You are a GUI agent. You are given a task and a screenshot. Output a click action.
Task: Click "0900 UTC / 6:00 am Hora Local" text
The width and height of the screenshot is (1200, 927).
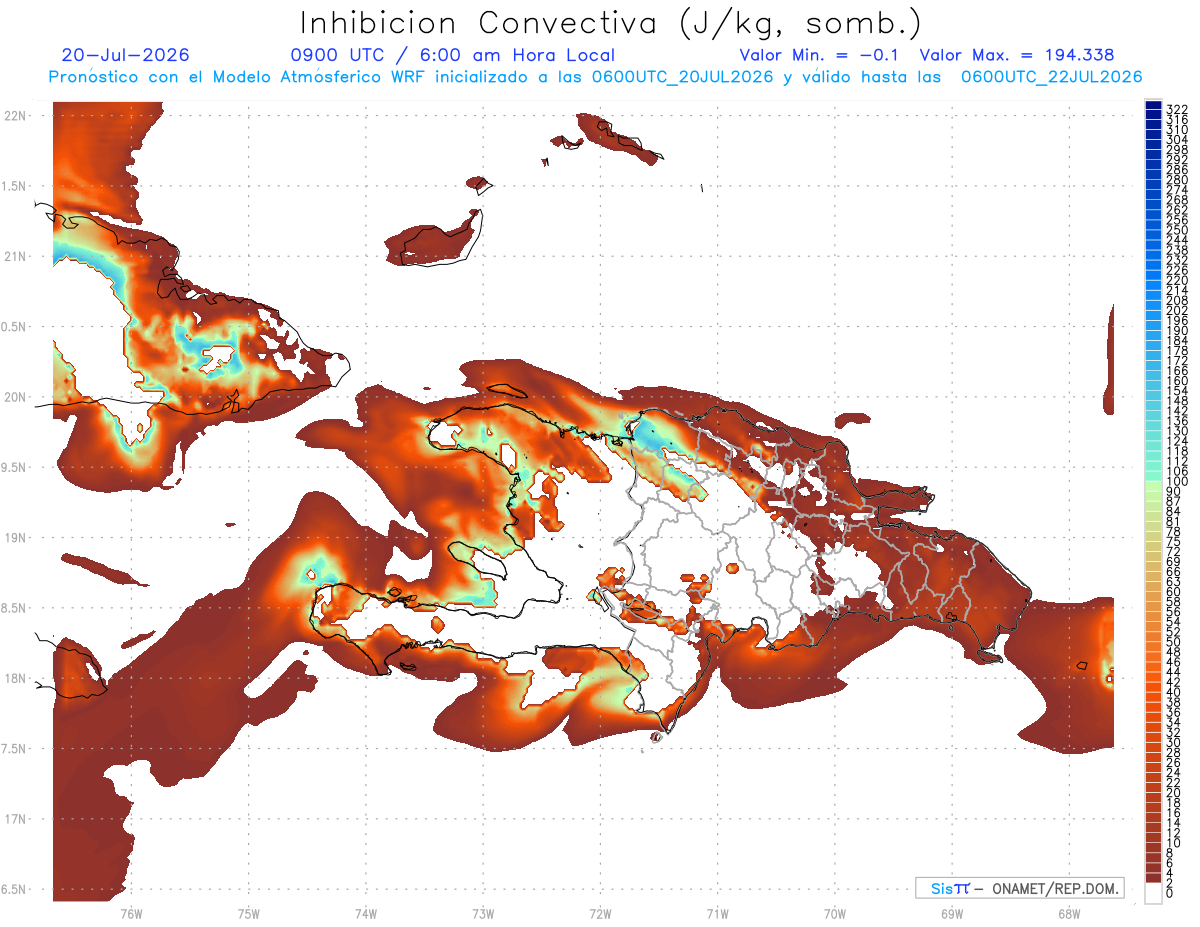pos(452,55)
